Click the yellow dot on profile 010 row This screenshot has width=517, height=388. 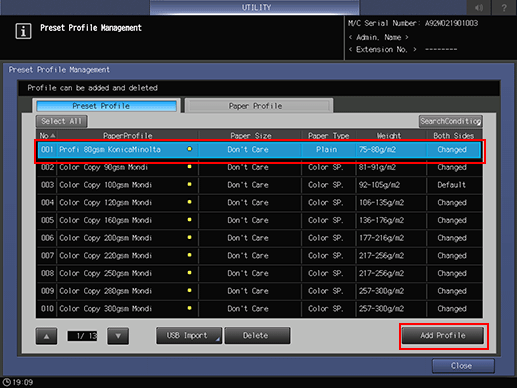189,308
